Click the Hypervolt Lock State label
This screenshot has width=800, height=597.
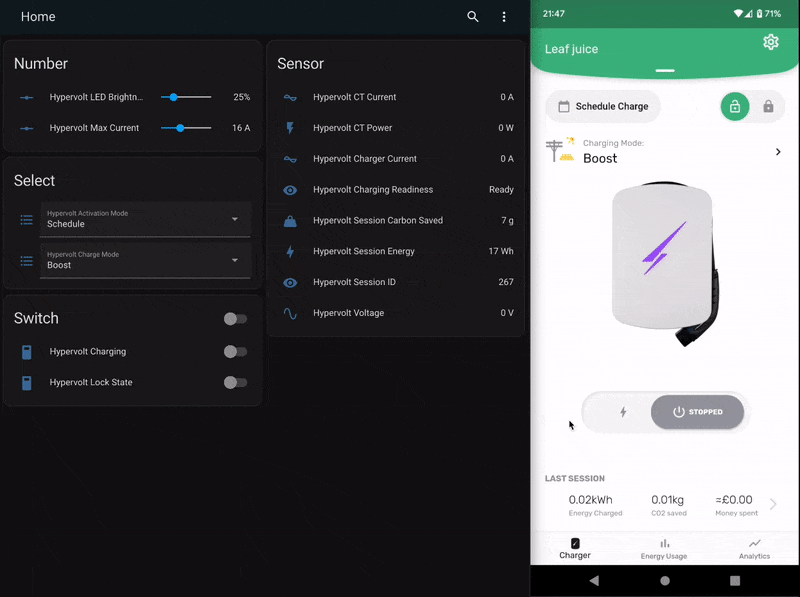pos(91,383)
